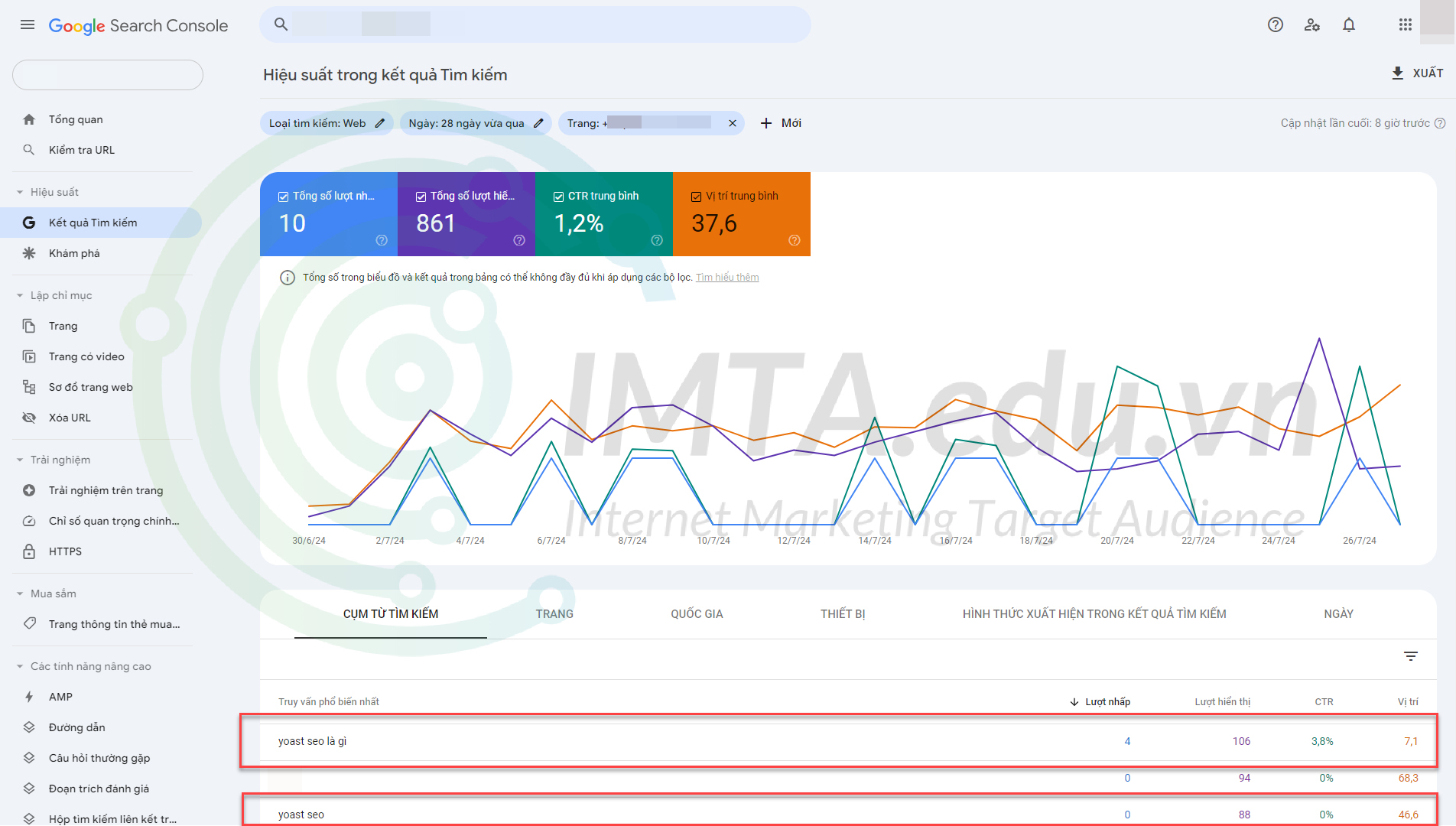Open the Xóa URL removals tool
Screen dimensions: 1456x826
tap(70, 418)
